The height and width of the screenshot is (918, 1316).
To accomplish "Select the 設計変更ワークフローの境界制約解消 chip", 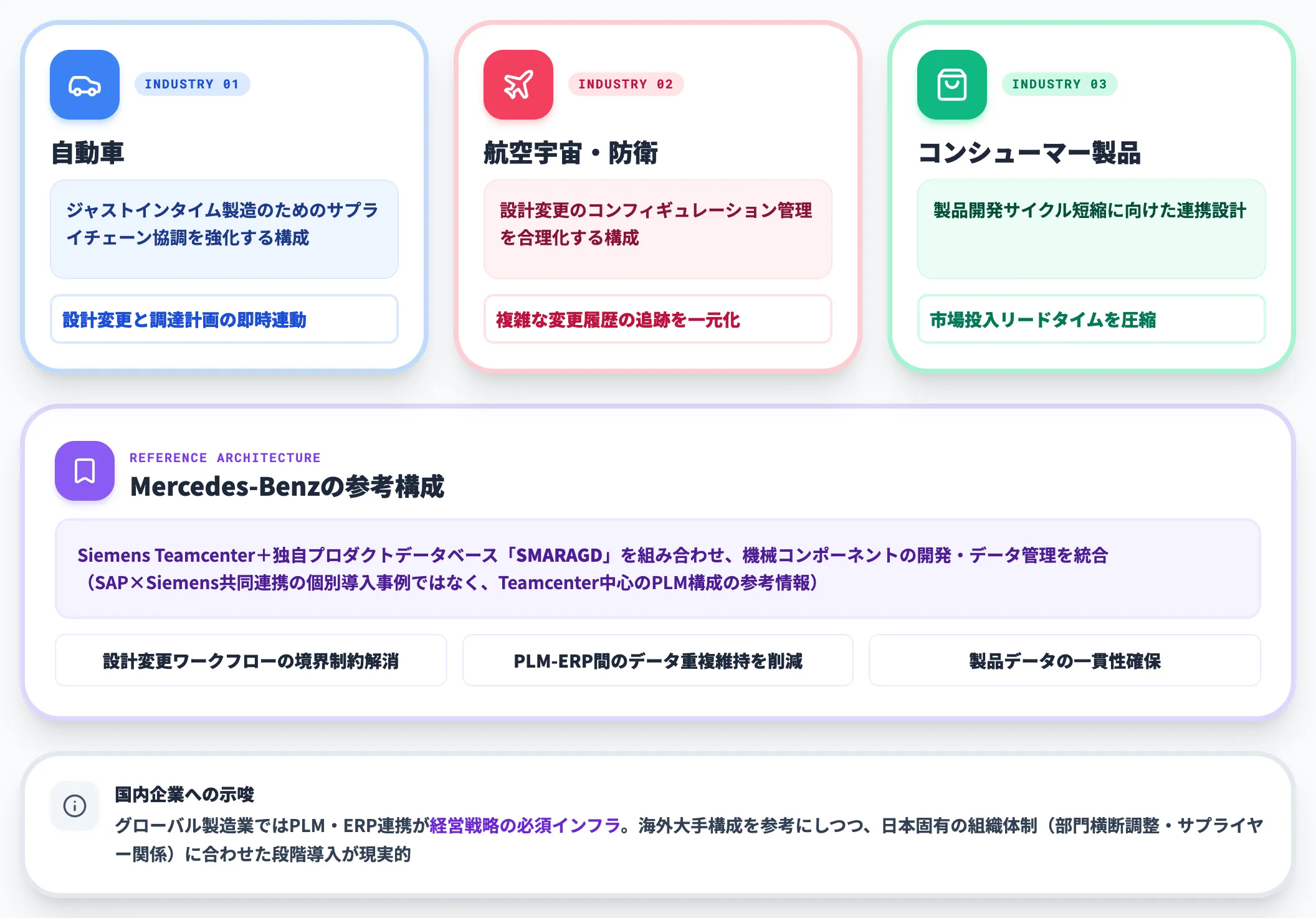I will tap(251, 660).
